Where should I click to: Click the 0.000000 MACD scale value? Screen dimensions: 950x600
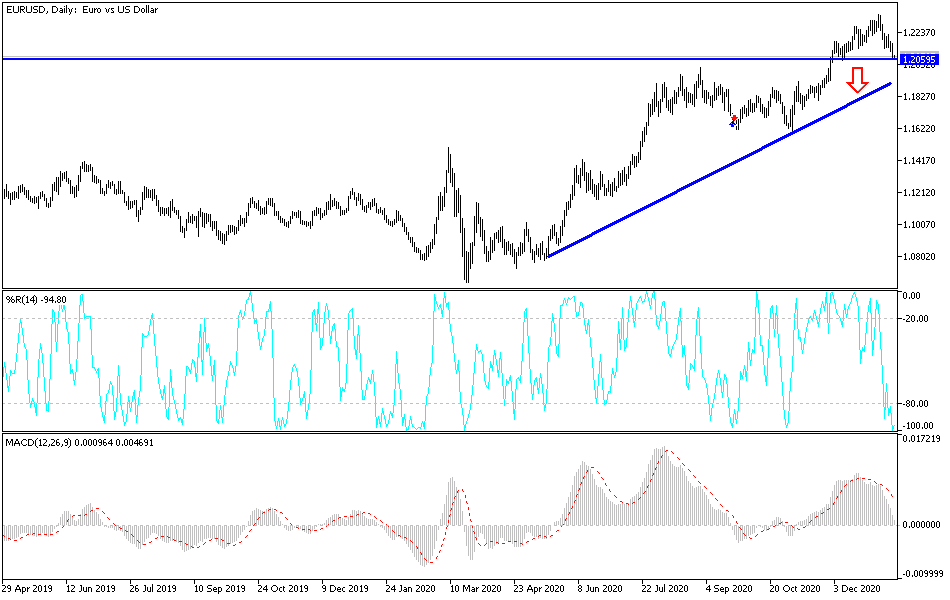pos(921,524)
